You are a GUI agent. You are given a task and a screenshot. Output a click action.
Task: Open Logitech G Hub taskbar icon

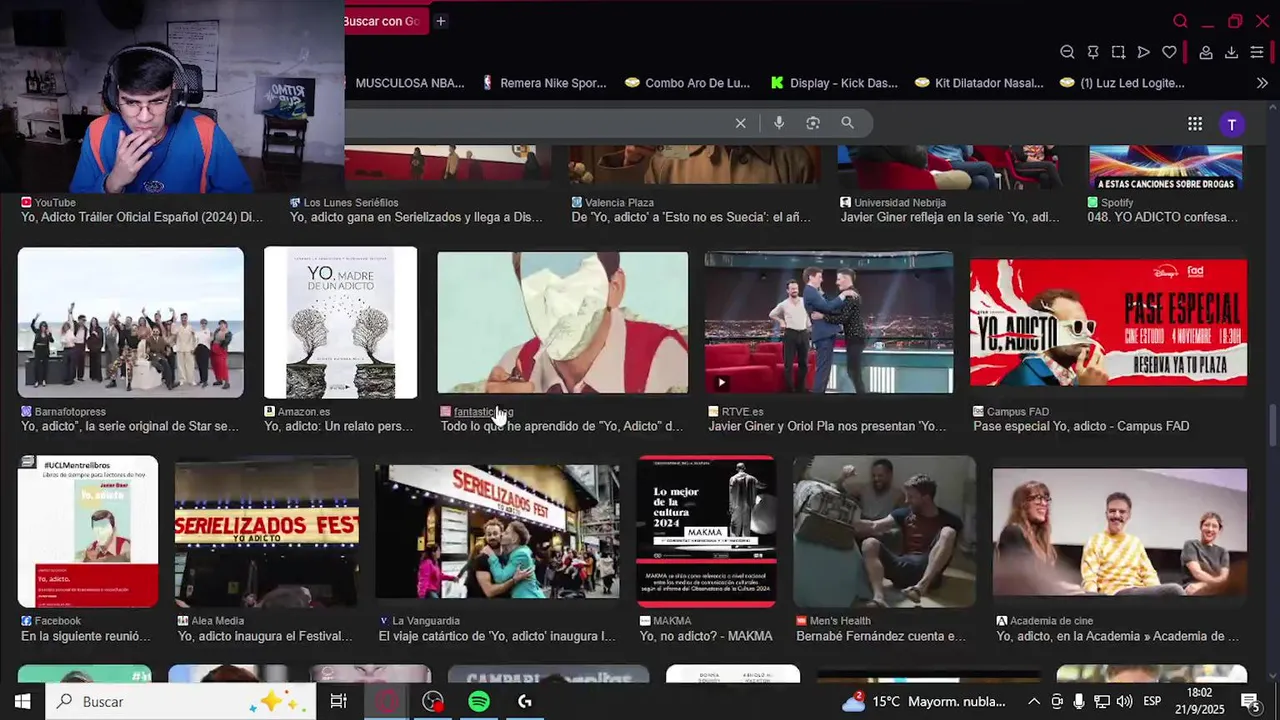pos(525,702)
